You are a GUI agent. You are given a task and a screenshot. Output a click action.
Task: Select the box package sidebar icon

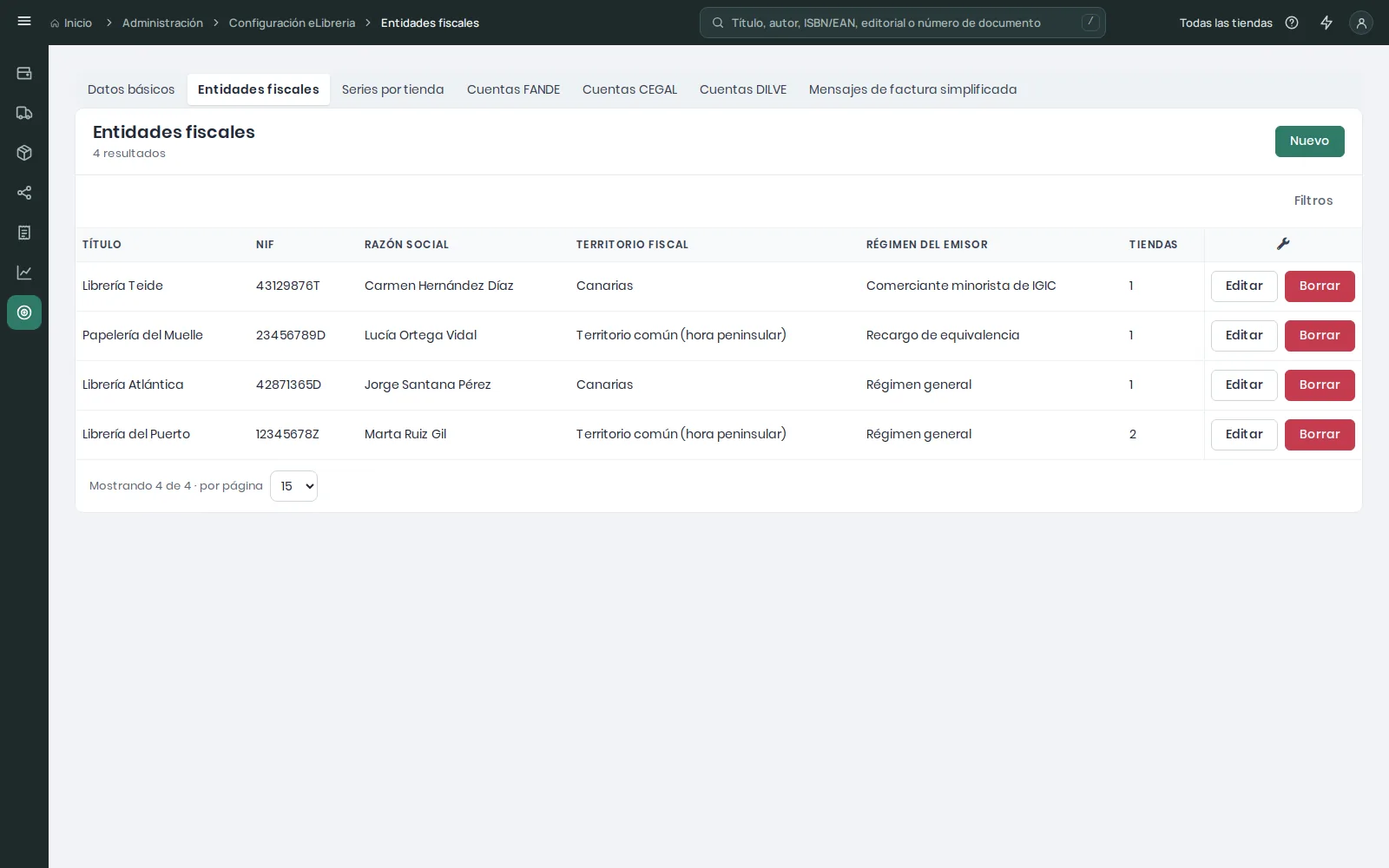24,153
